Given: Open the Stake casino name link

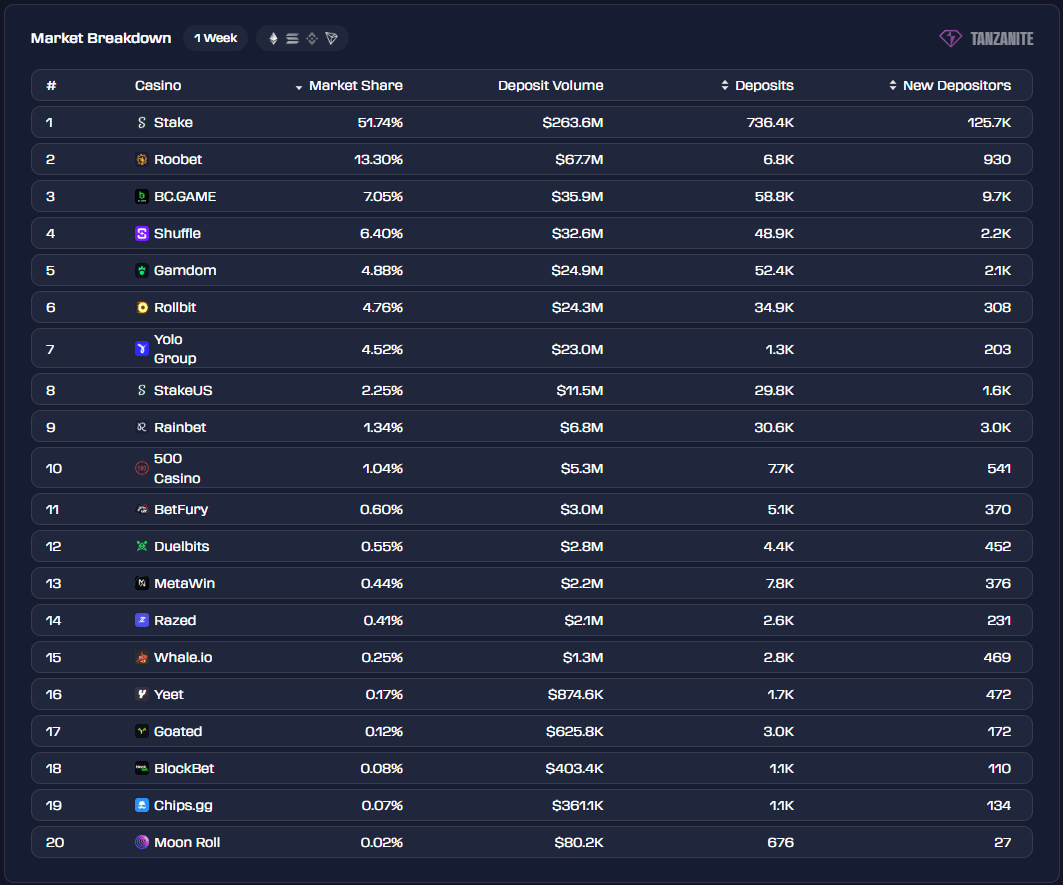Looking at the screenshot, I should click(x=174, y=123).
